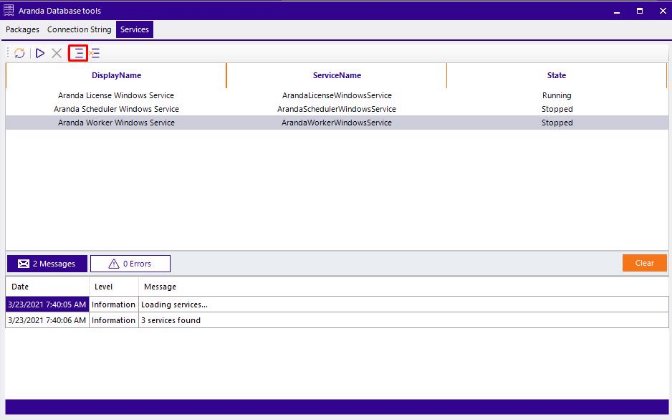The height and width of the screenshot is (420, 672).
Task: Click the refresh services icon
Action: tap(19, 53)
